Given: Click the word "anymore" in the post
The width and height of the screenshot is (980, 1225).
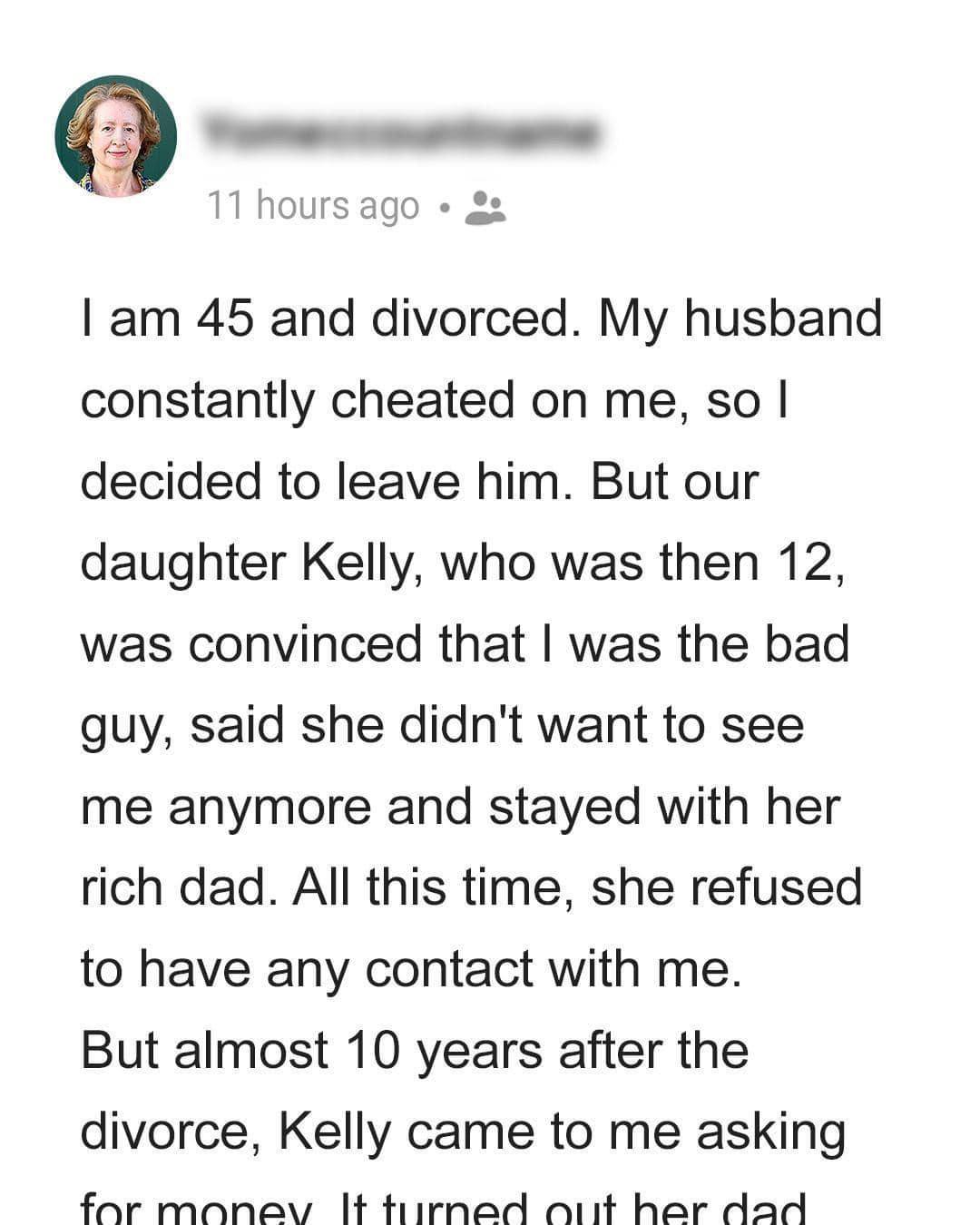Looking at the screenshot, I should click(270, 807).
